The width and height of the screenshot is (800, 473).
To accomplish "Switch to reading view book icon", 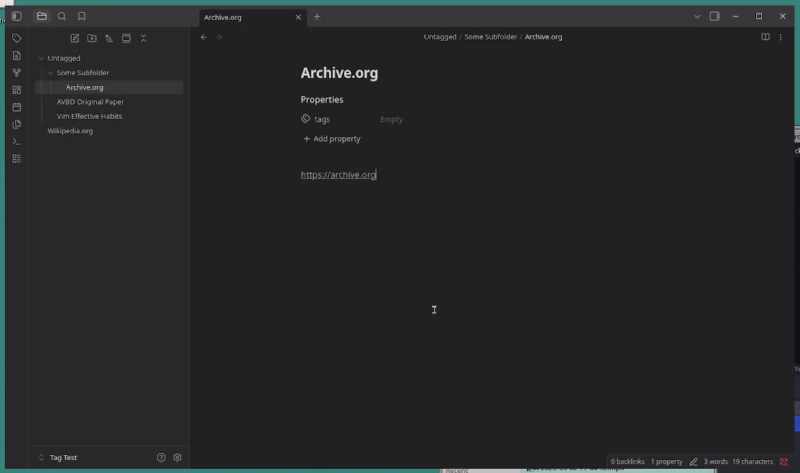I will coord(765,37).
